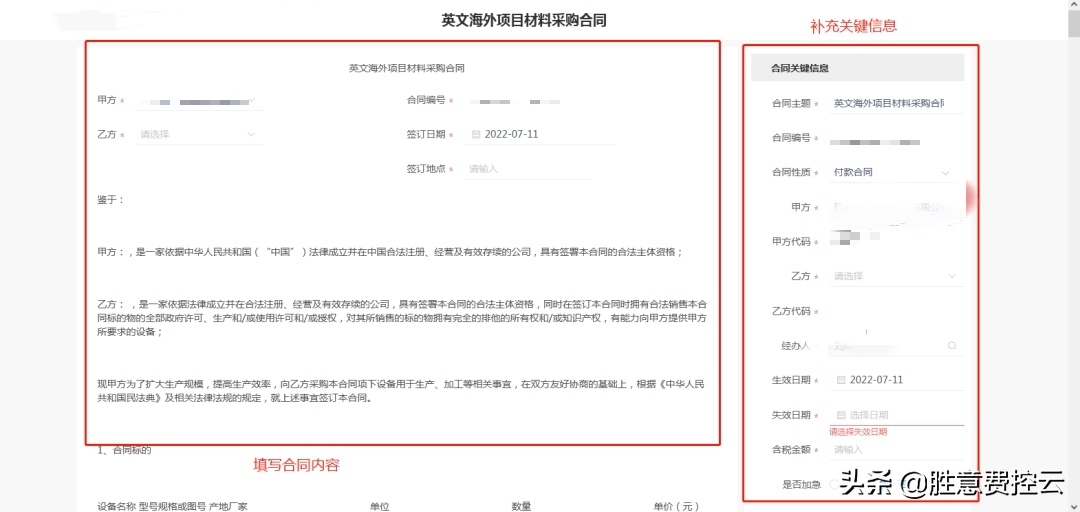Click 乙方代码 label in key info panel

pos(790,311)
